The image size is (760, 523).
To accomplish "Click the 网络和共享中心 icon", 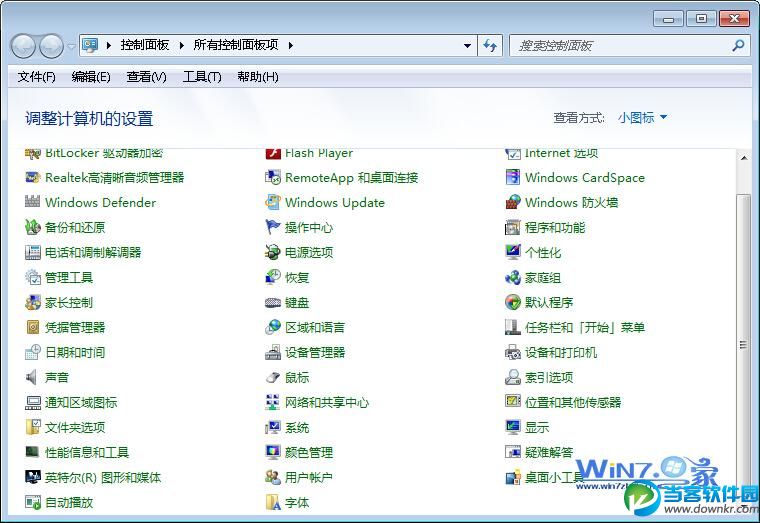I will click(x=273, y=402).
